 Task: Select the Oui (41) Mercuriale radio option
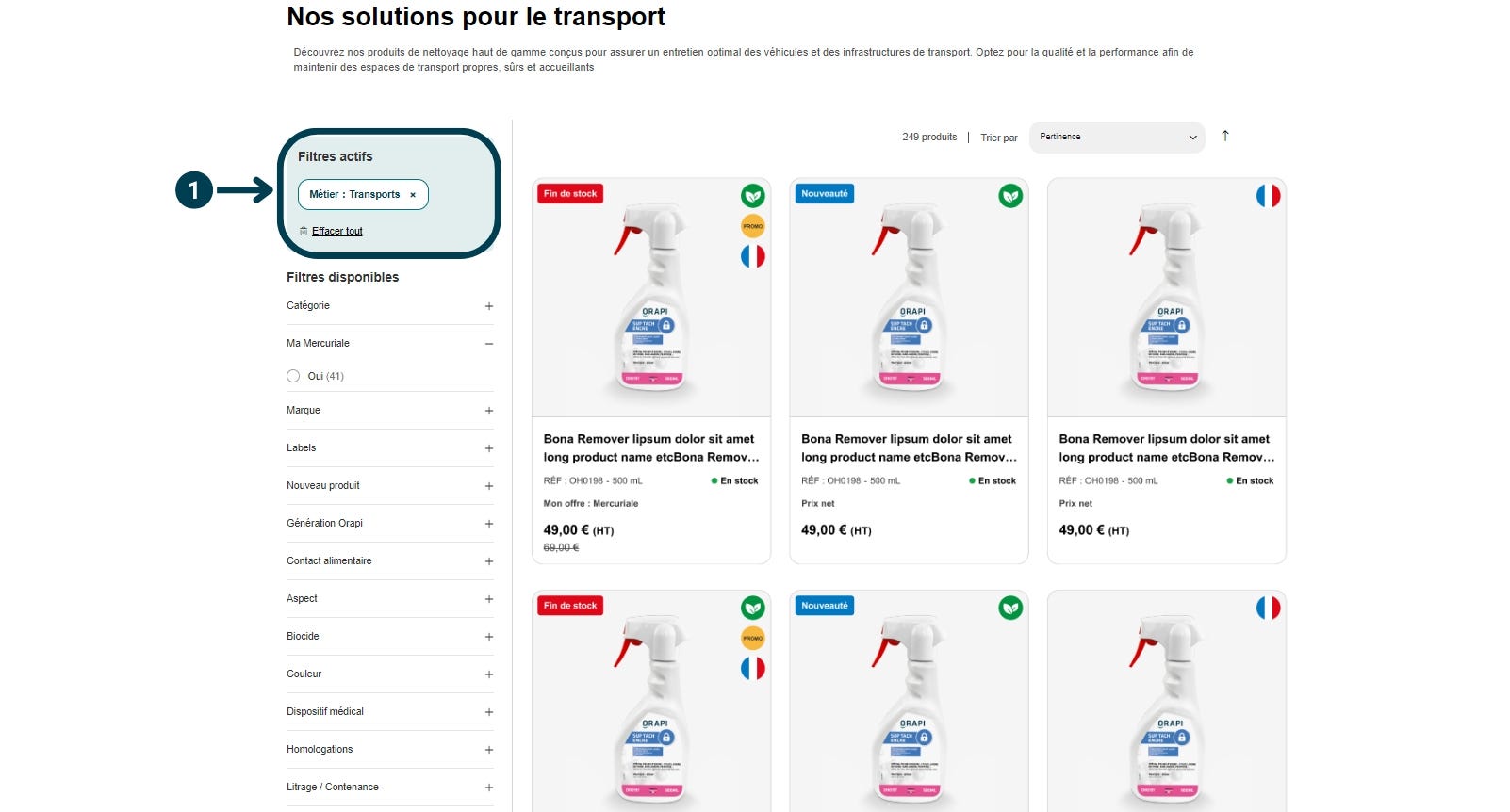293,376
